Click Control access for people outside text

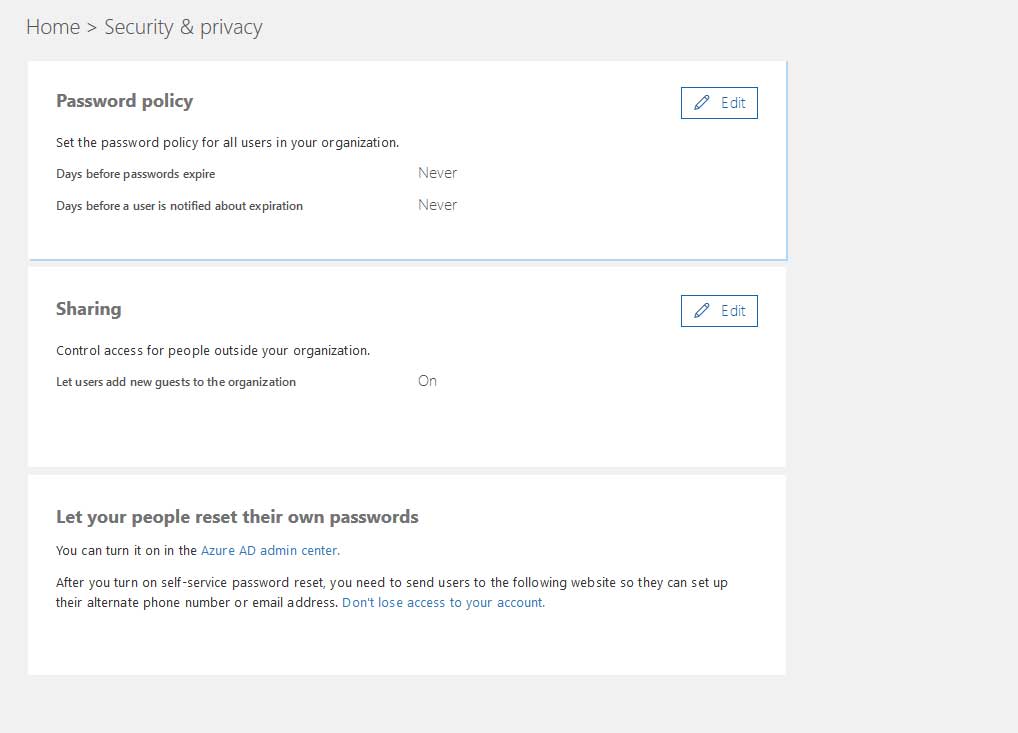pos(213,351)
